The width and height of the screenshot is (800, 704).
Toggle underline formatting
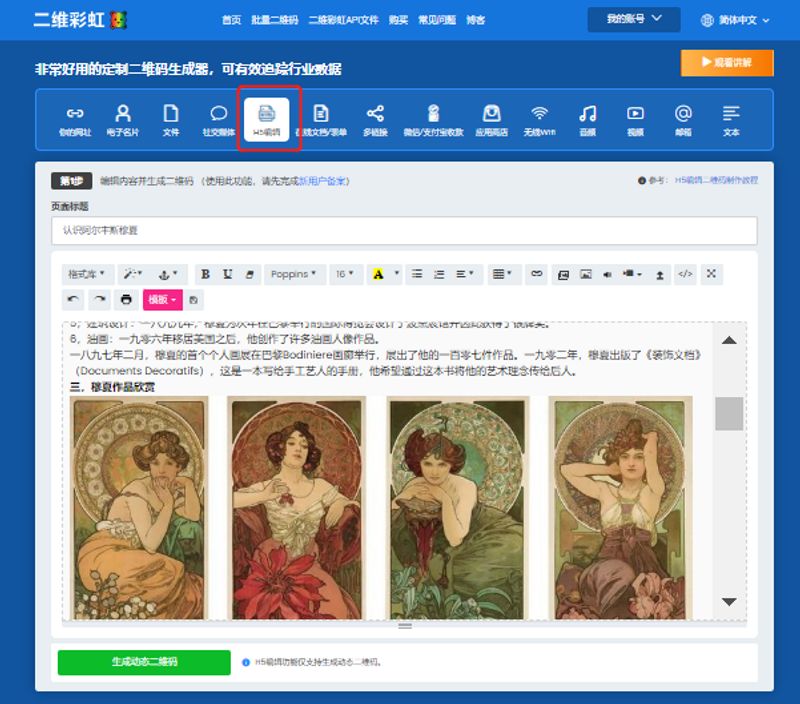tap(228, 274)
